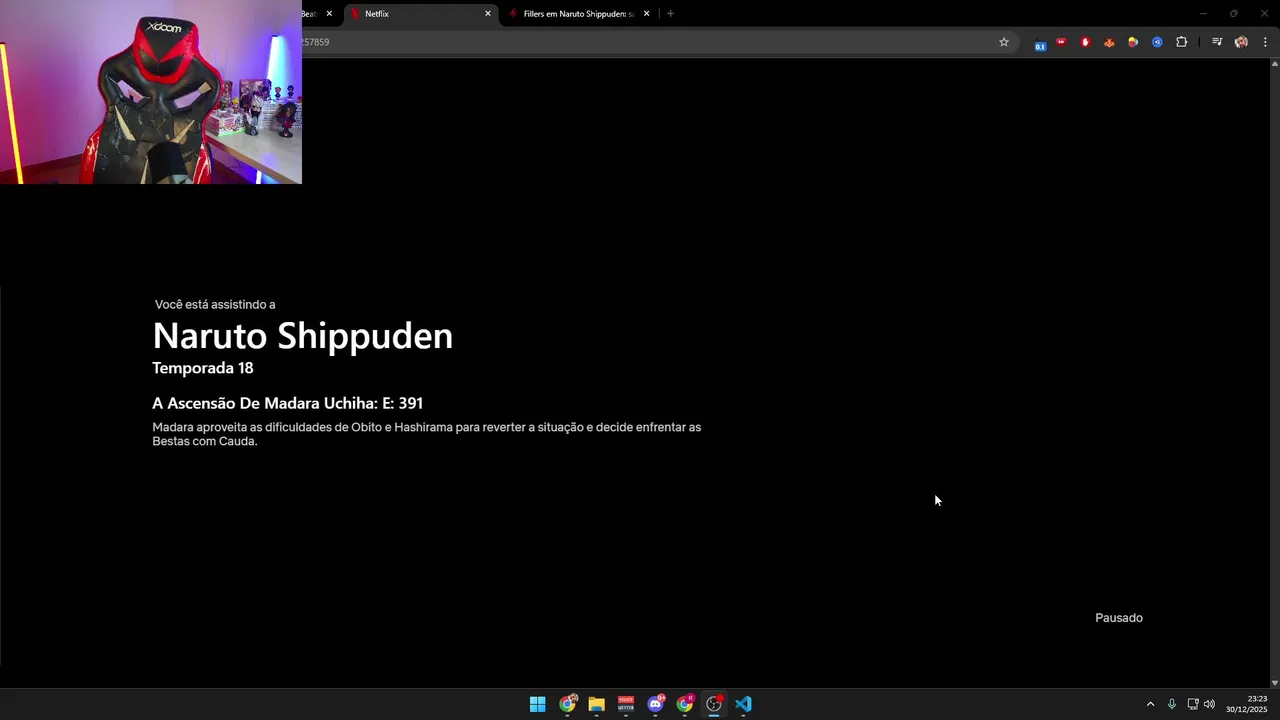Open the network status tray icon
The image size is (1280, 720).
pos(1193,704)
